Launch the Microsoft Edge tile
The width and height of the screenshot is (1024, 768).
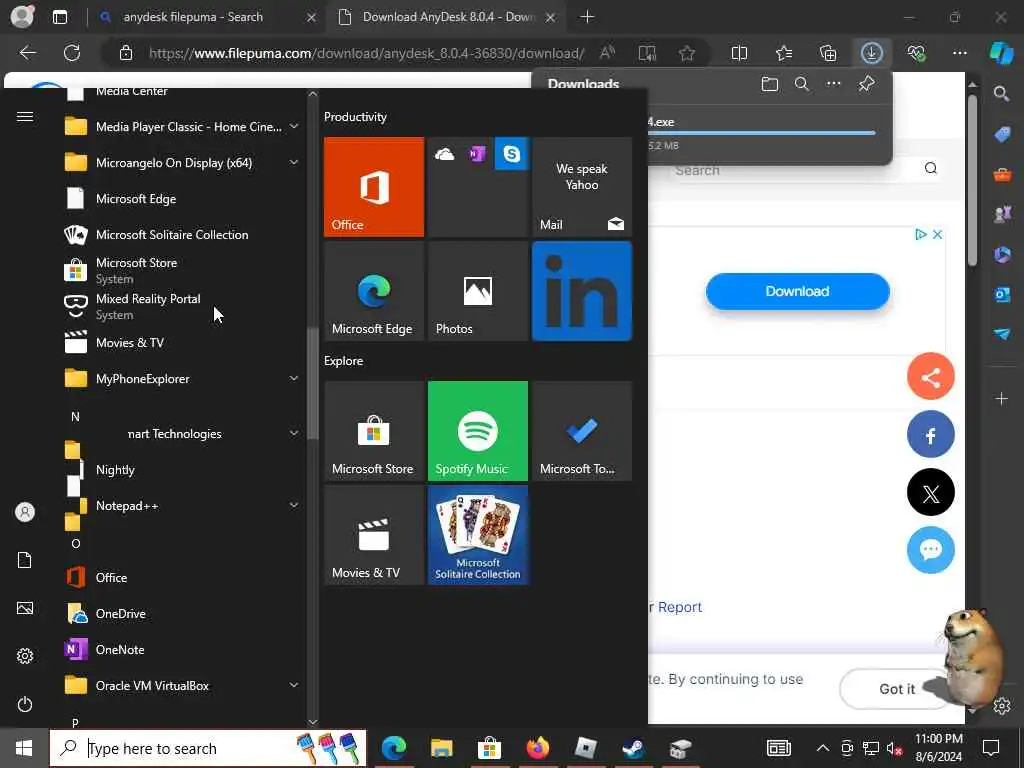(x=374, y=291)
